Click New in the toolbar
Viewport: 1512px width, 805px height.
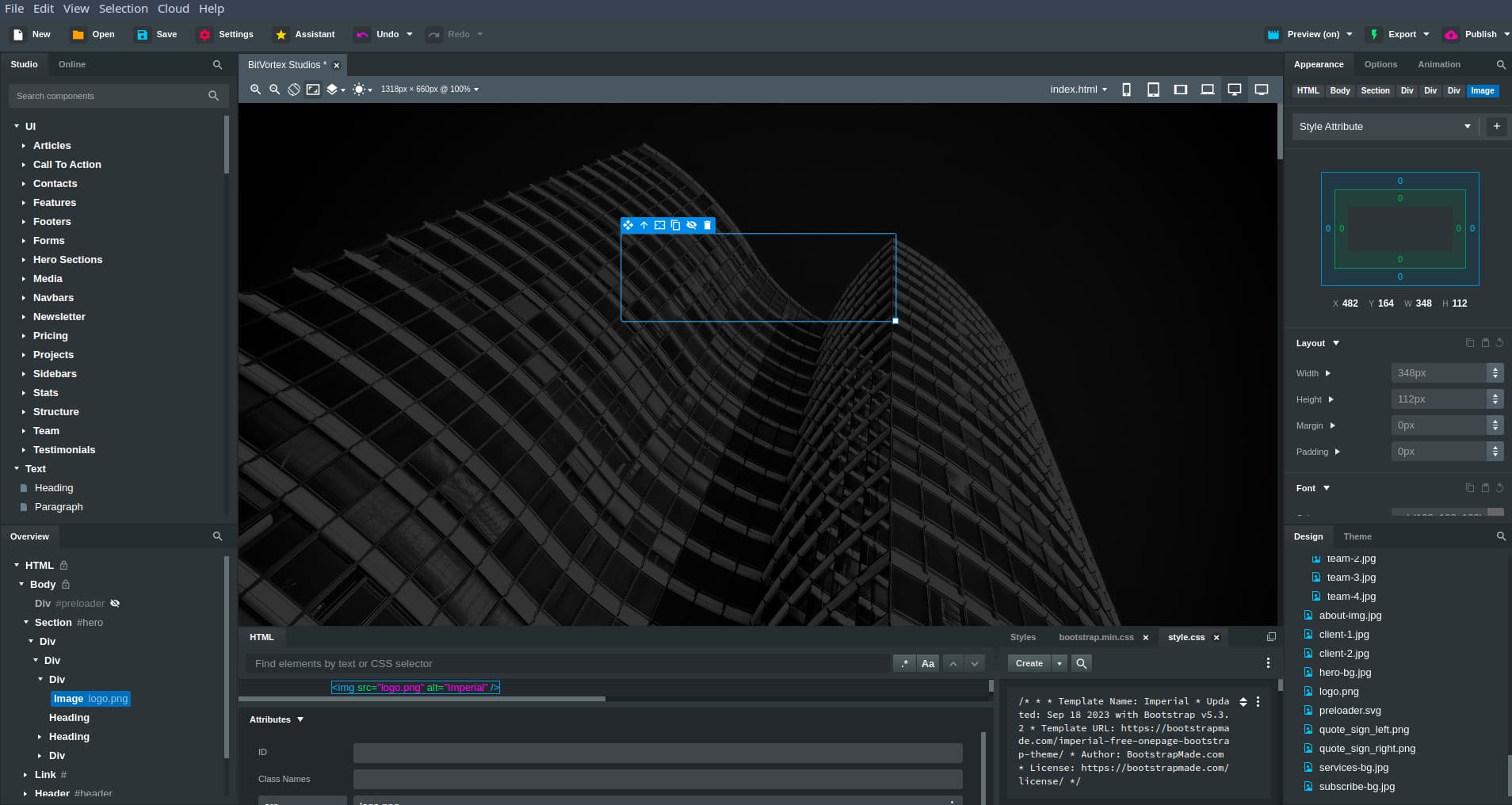click(31, 34)
